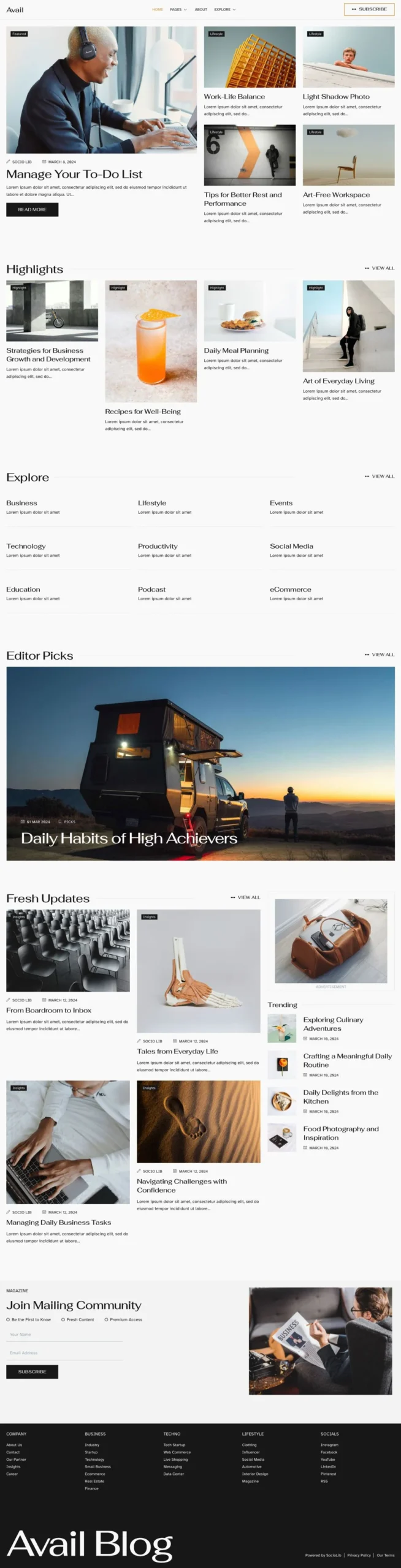Click the Your Name input field
The width and height of the screenshot is (401, 1568).
(64, 1335)
